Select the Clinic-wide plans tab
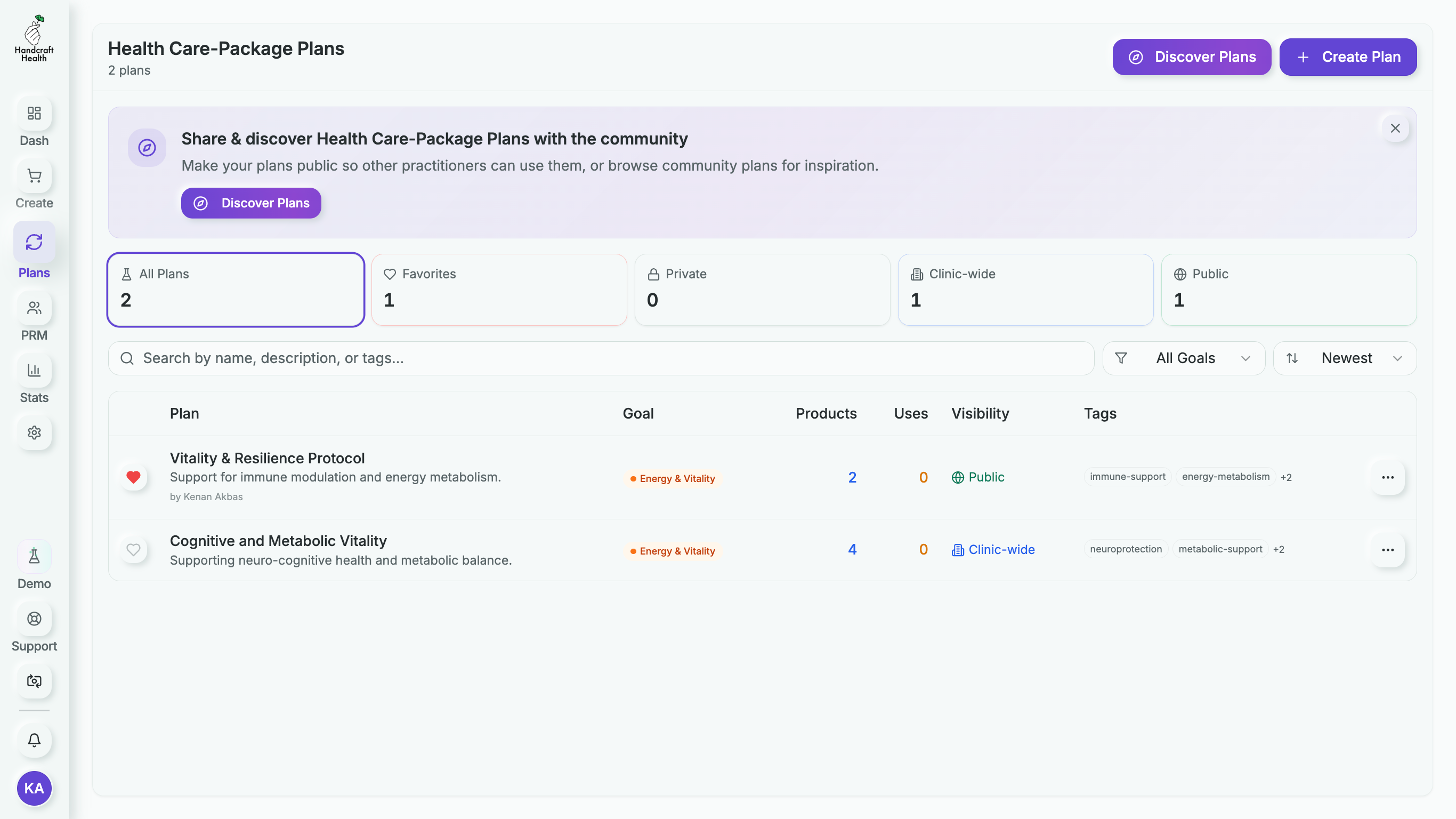 [x=1025, y=290]
